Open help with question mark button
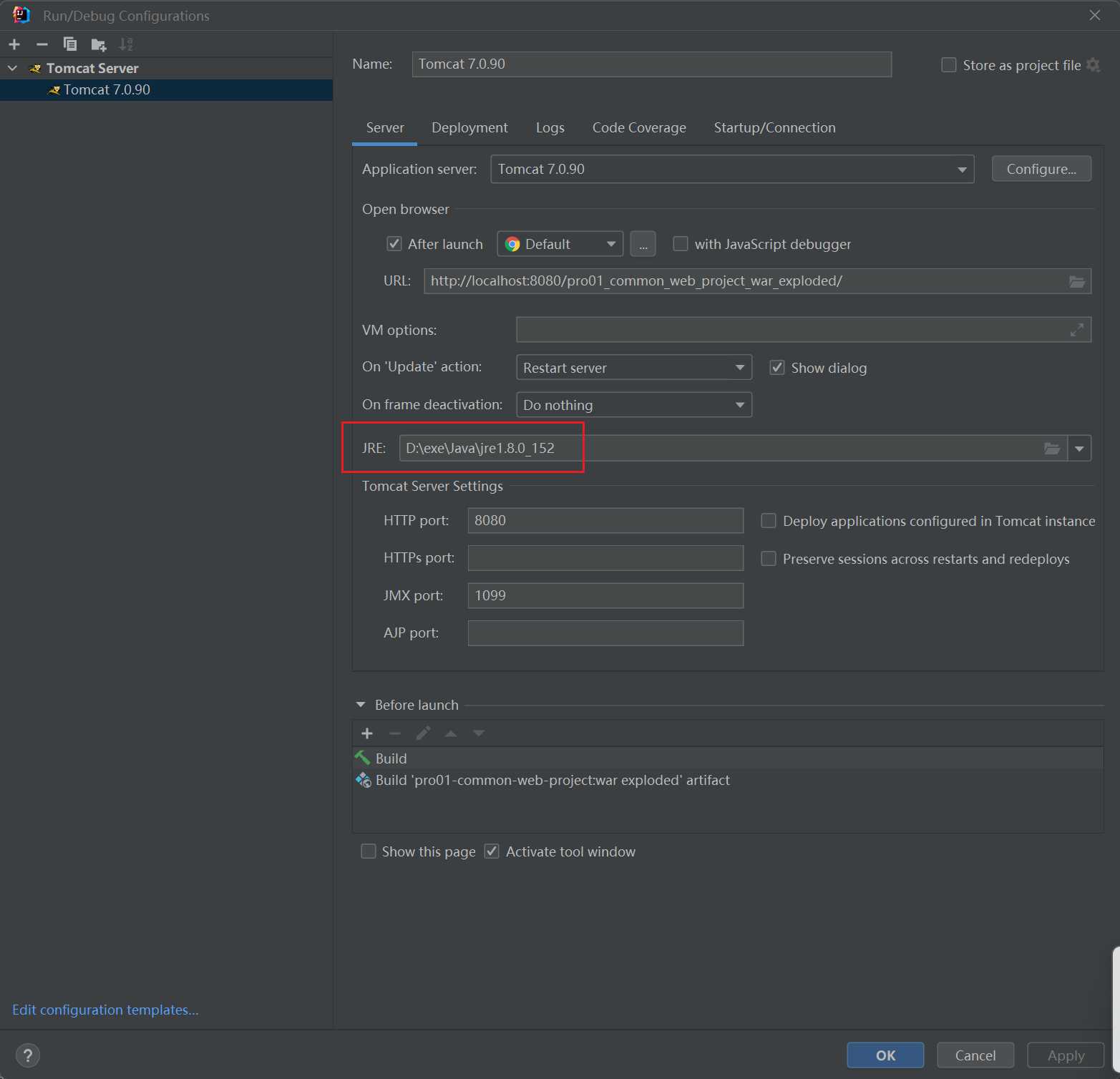Viewport: 1120px width, 1079px height. (28, 1055)
